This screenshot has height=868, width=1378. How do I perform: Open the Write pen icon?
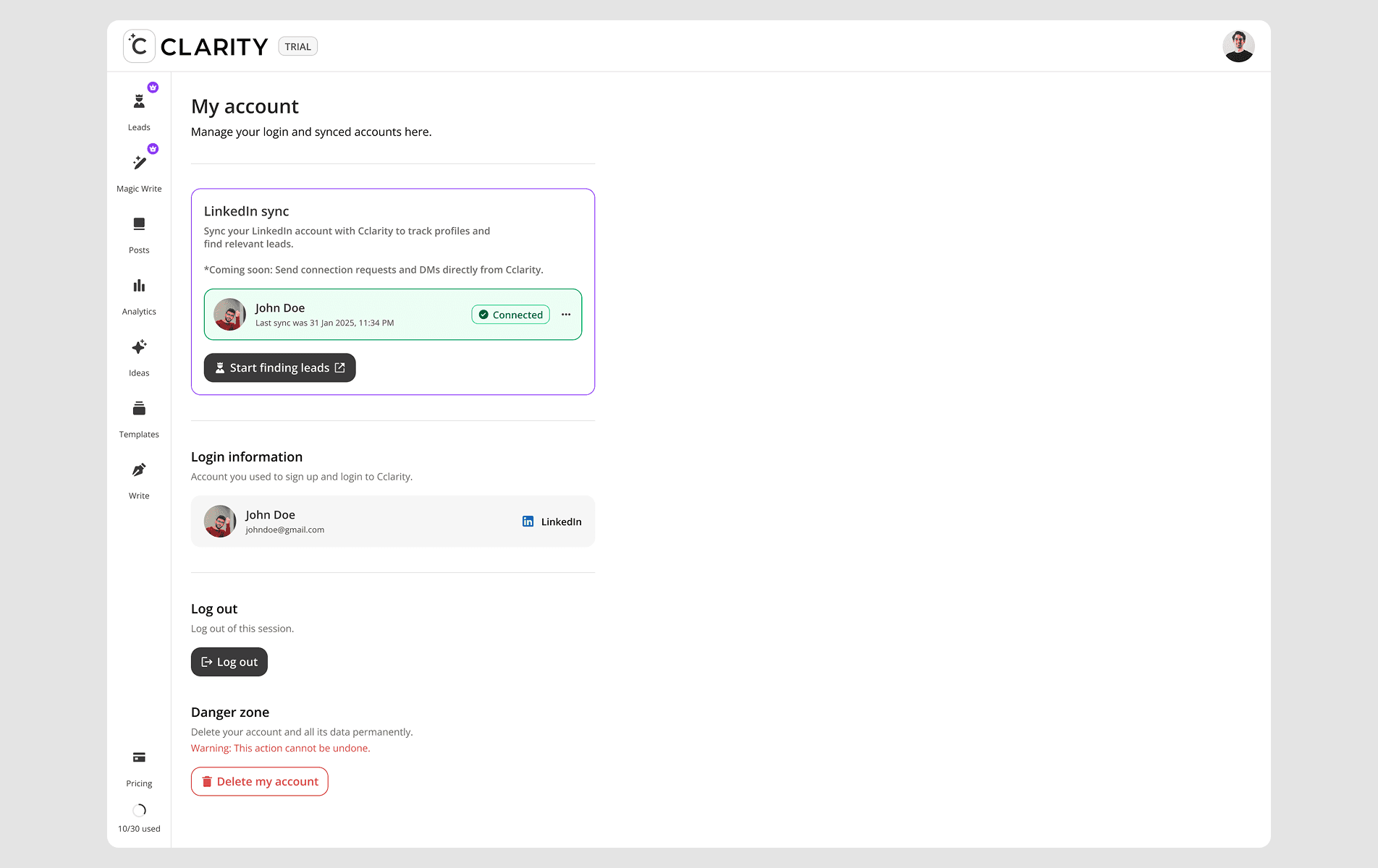pyautogui.click(x=139, y=470)
